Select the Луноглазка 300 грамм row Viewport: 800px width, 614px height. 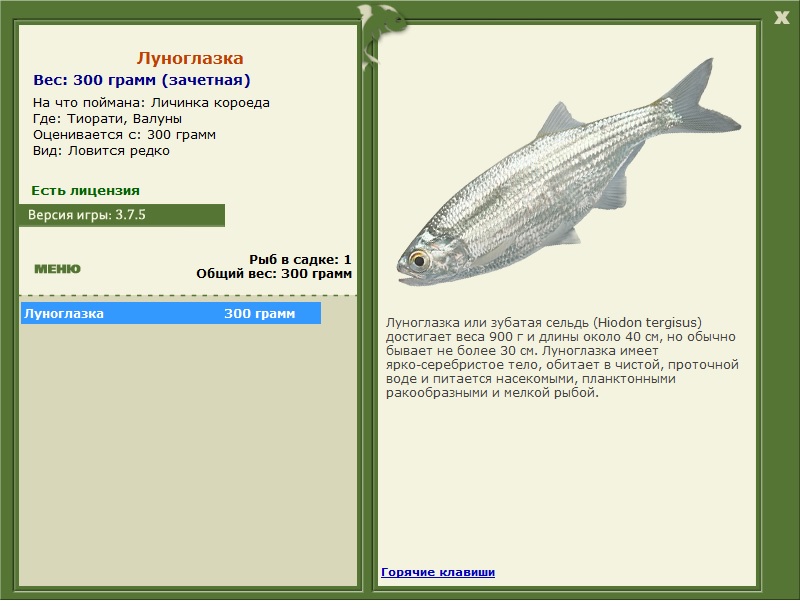coord(171,313)
